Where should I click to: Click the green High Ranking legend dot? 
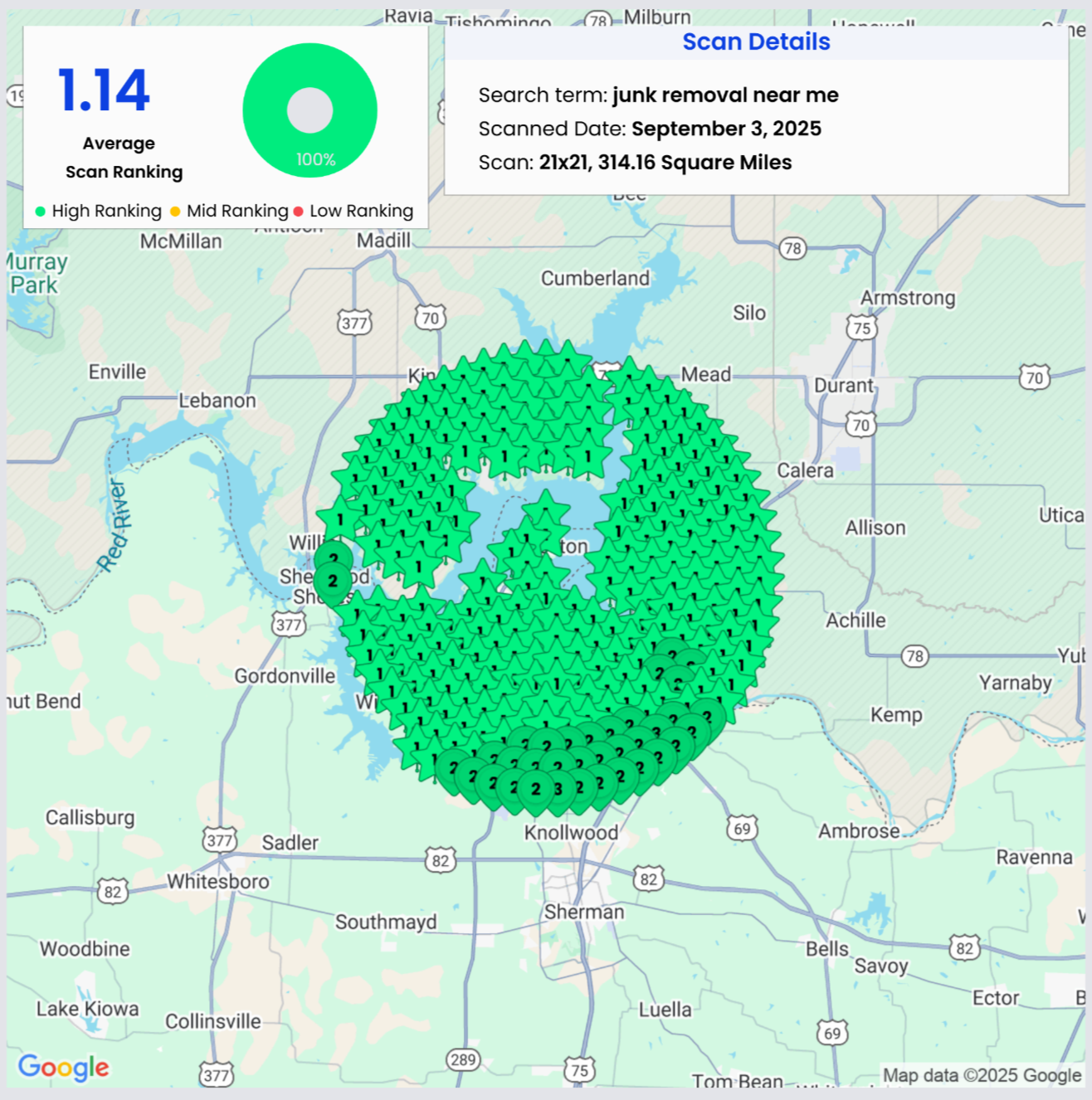[40, 212]
